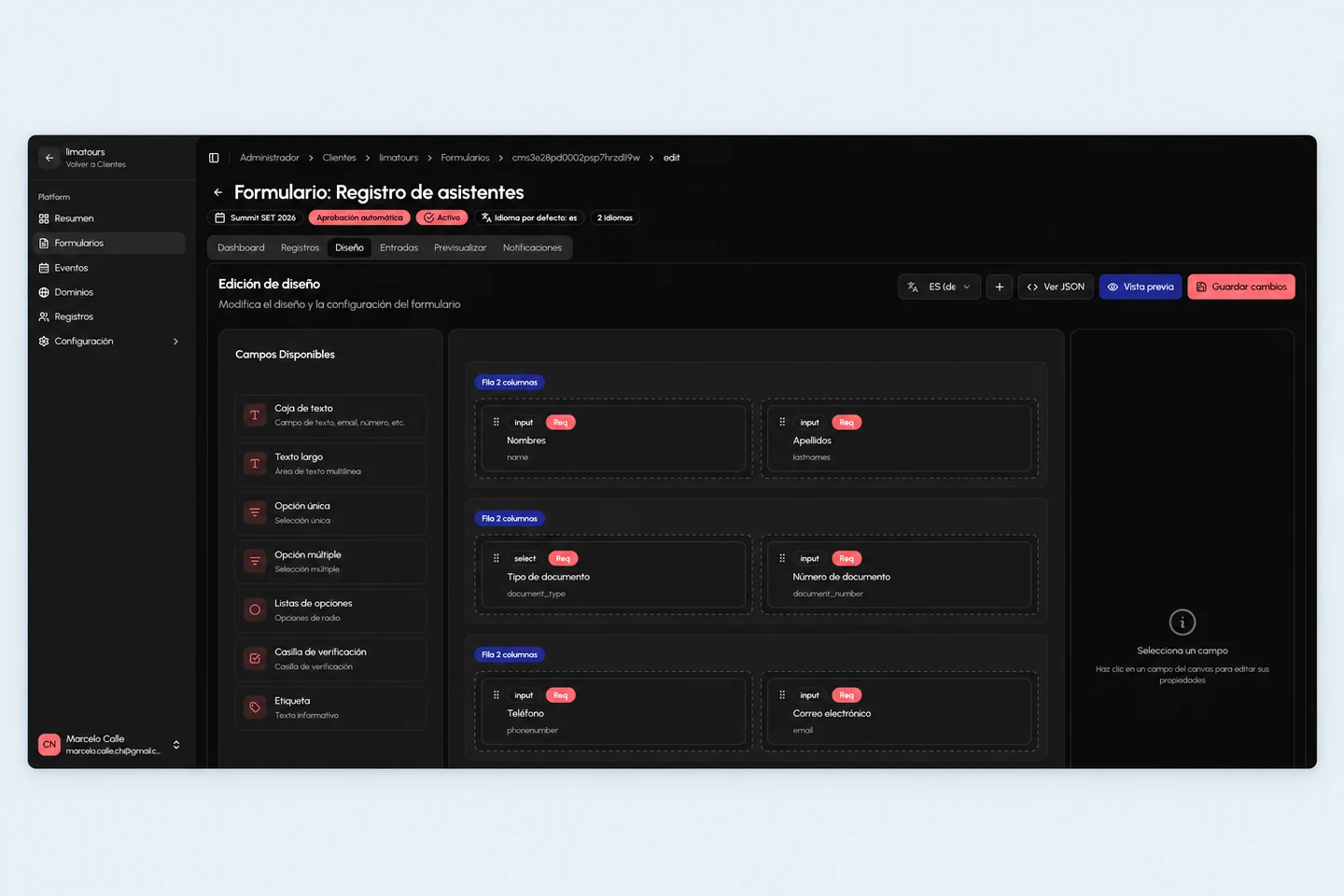Viewport: 1344px width, 896px height.
Task: Select the Diseño tab
Action: pyautogui.click(x=350, y=247)
